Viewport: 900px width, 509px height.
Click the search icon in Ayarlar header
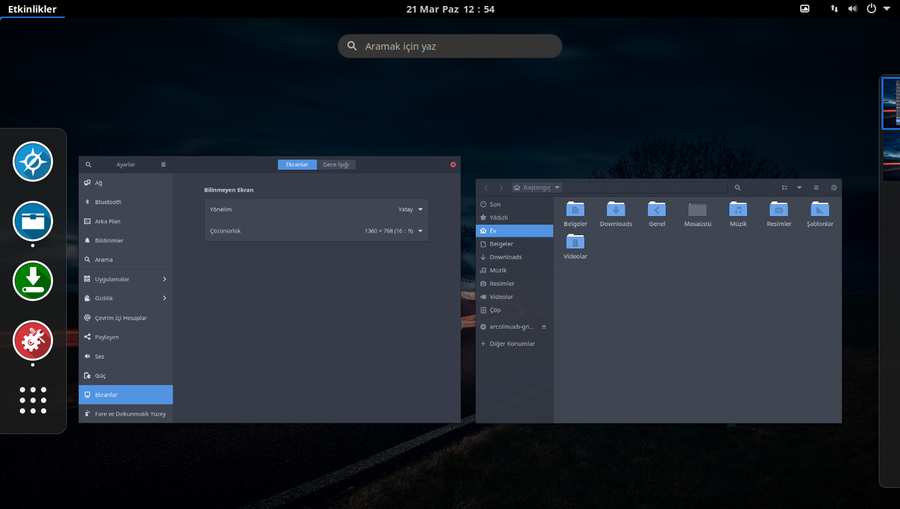(x=88, y=164)
